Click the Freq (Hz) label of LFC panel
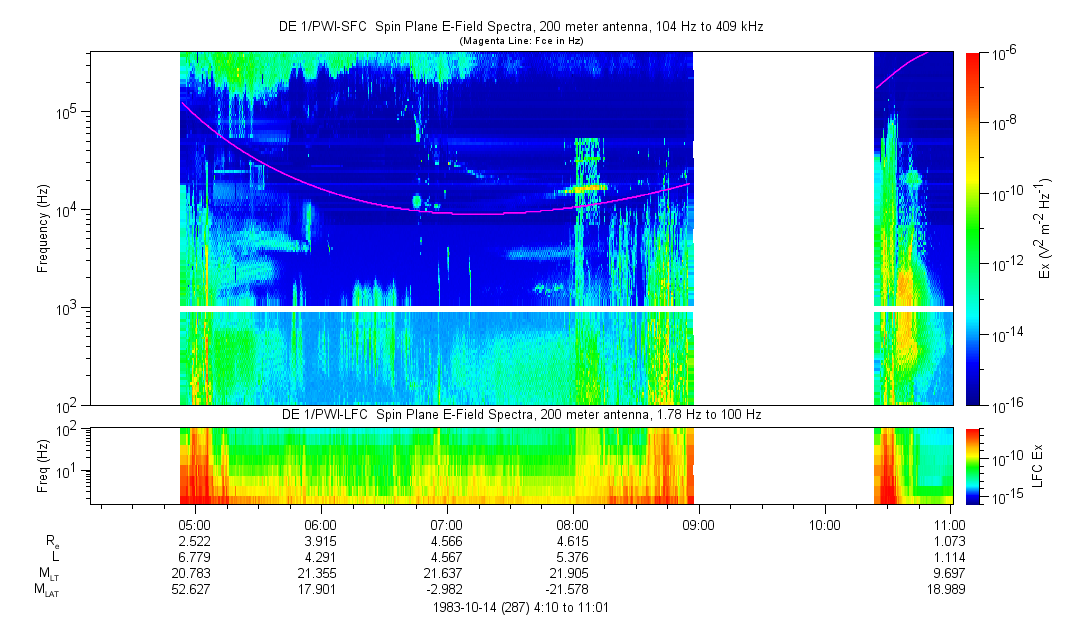 pos(43,466)
